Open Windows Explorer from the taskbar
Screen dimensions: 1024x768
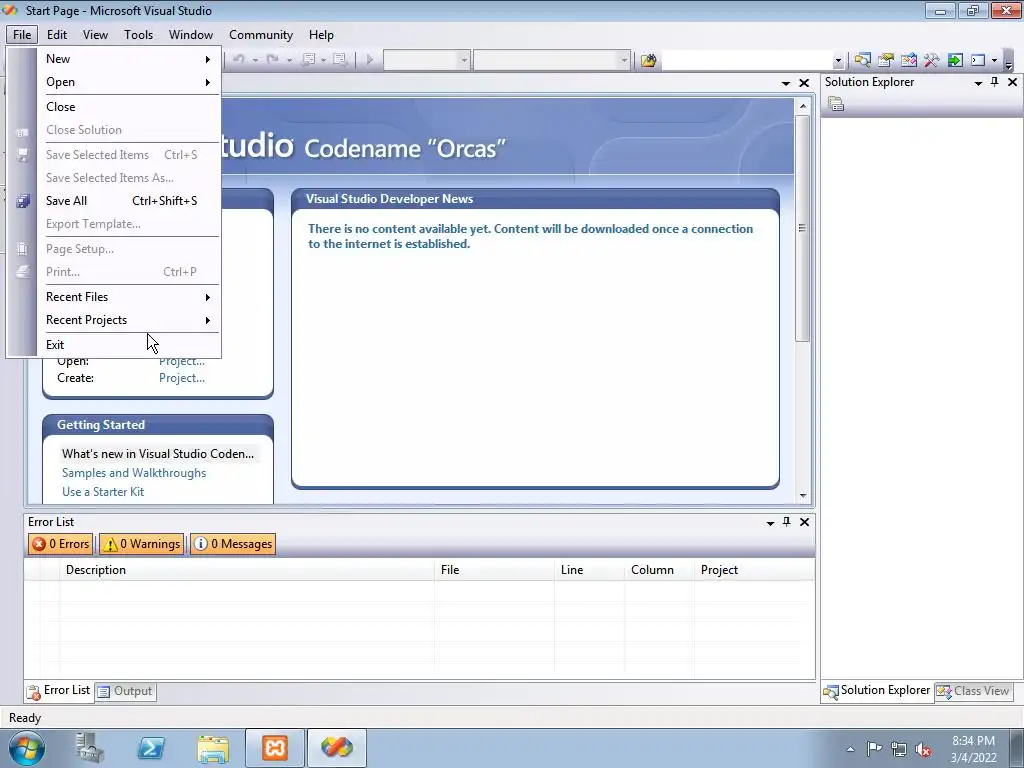213,748
